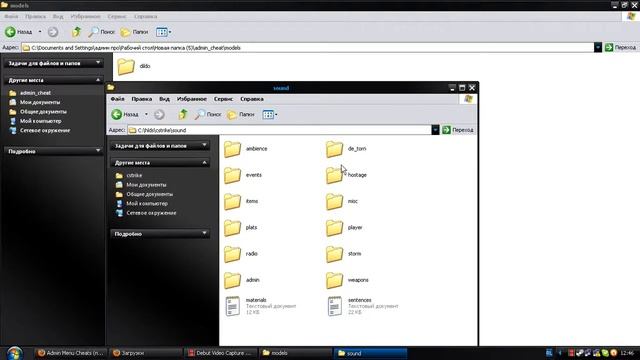Viewport: 640px width, 360px height.
Task: Select the sentences text document
Action: [363, 306]
